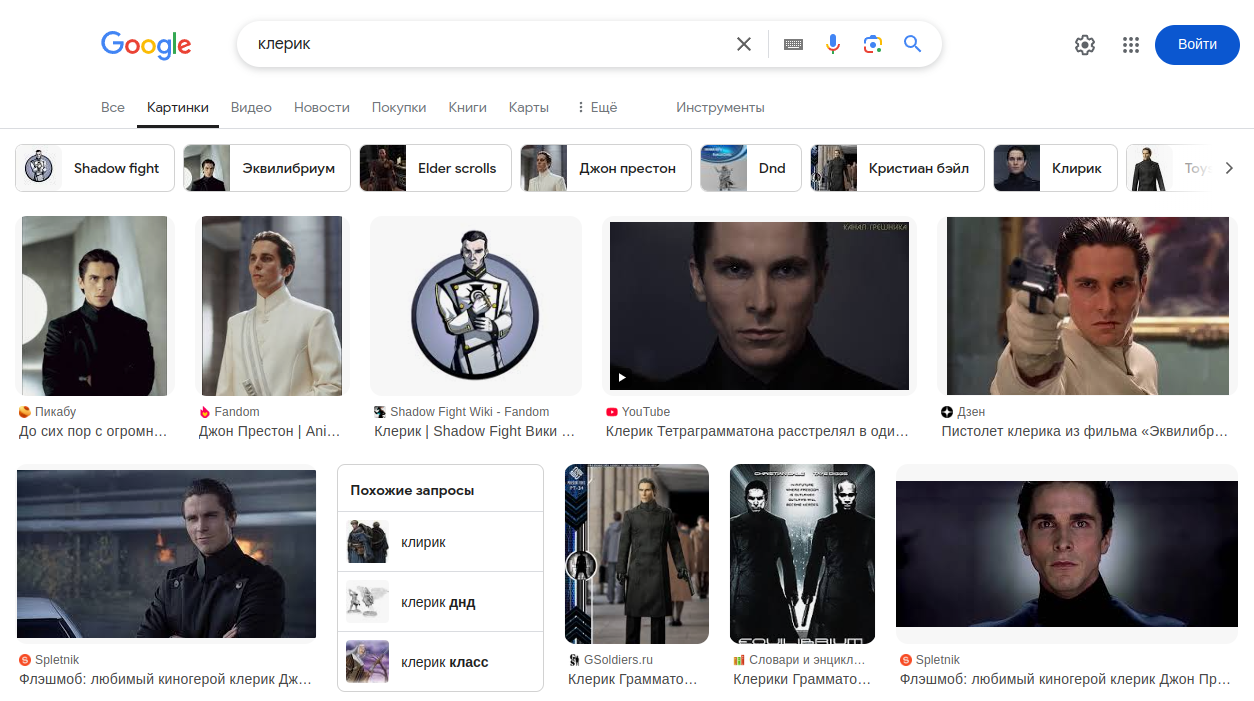
Task: Expand the Ещё more menu
Action: pyautogui.click(x=597, y=107)
